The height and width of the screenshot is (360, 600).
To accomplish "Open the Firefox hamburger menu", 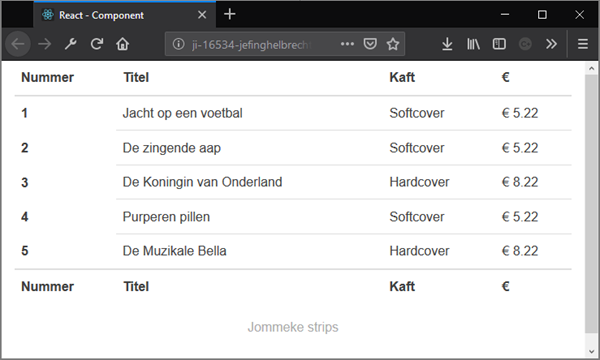I will click(582, 44).
